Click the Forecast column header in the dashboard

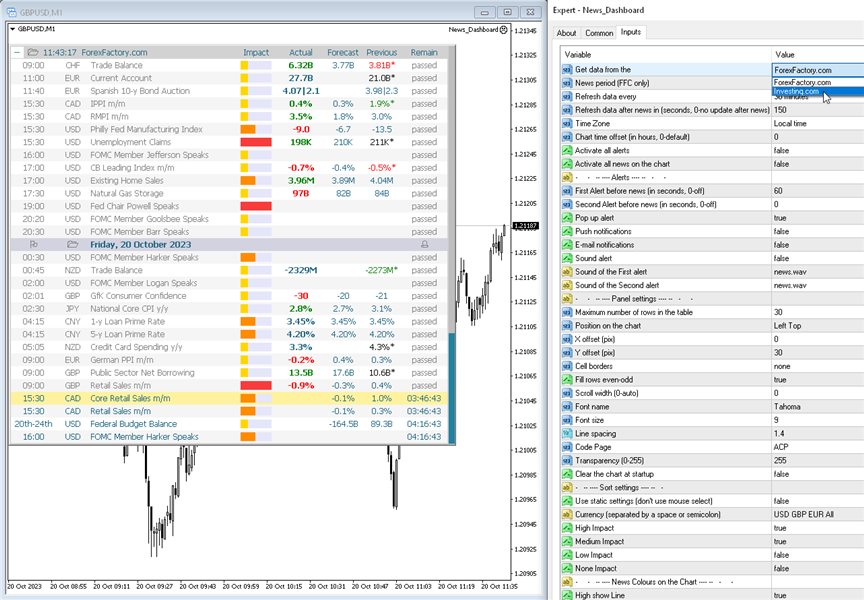[x=343, y=52]
